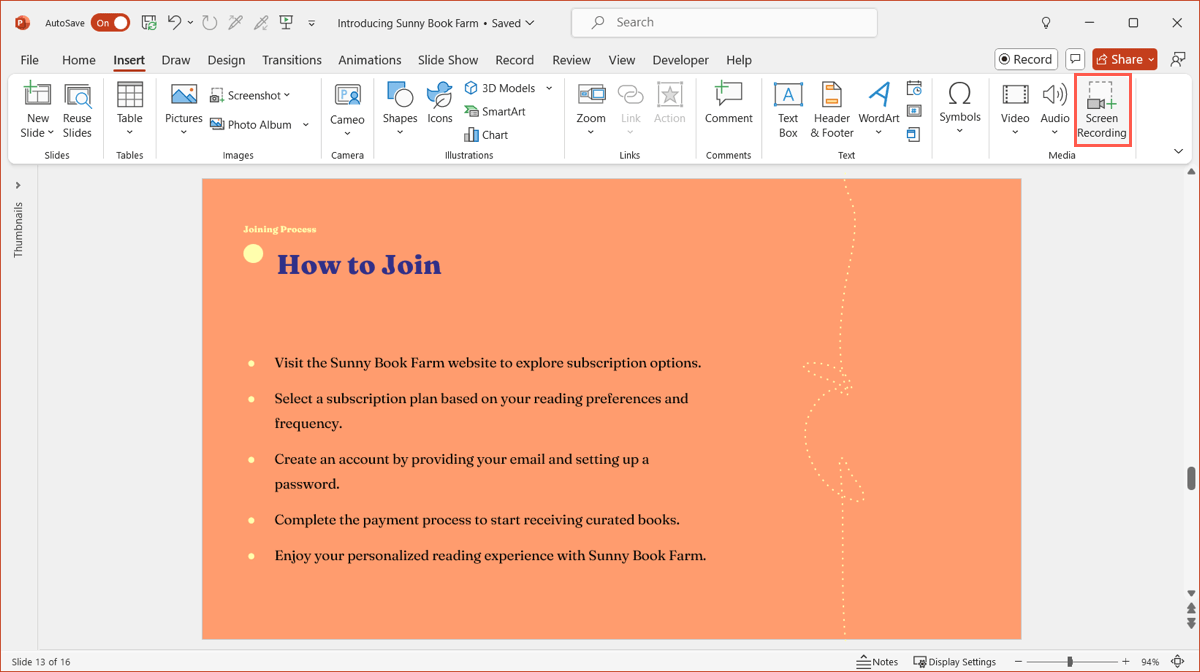Click the lightbulb help icon
1200x672 pixels.
point(1046,22)
